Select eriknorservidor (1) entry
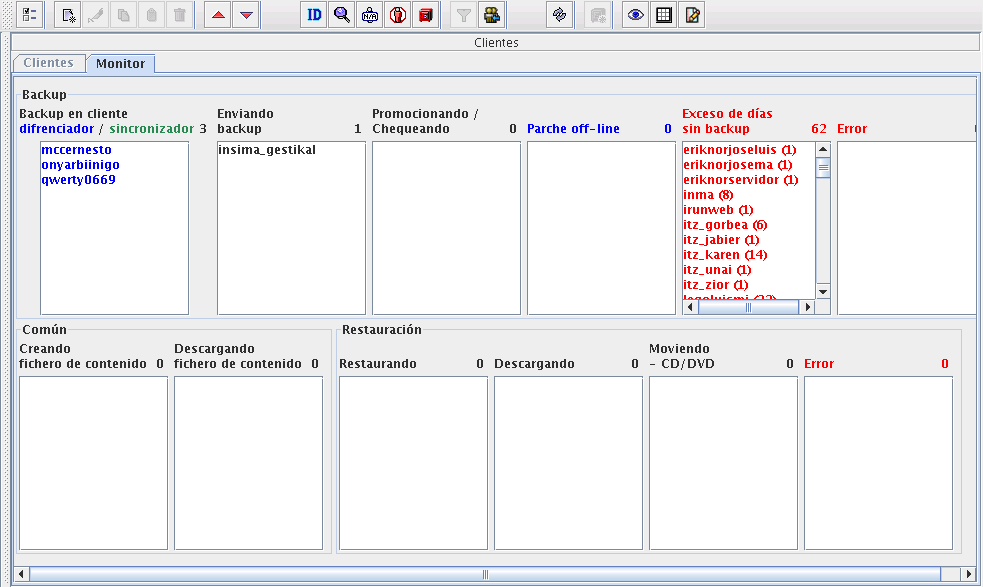This screenshot has width=983, height=587. point(741,180)
